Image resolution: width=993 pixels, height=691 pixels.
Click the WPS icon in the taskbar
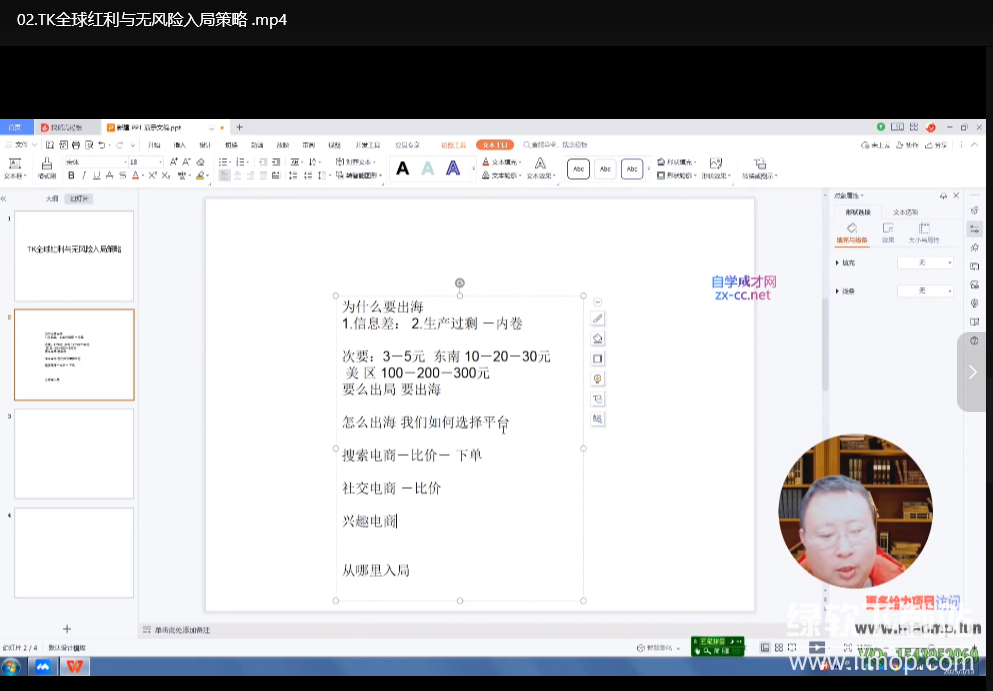tap(75, 666)
